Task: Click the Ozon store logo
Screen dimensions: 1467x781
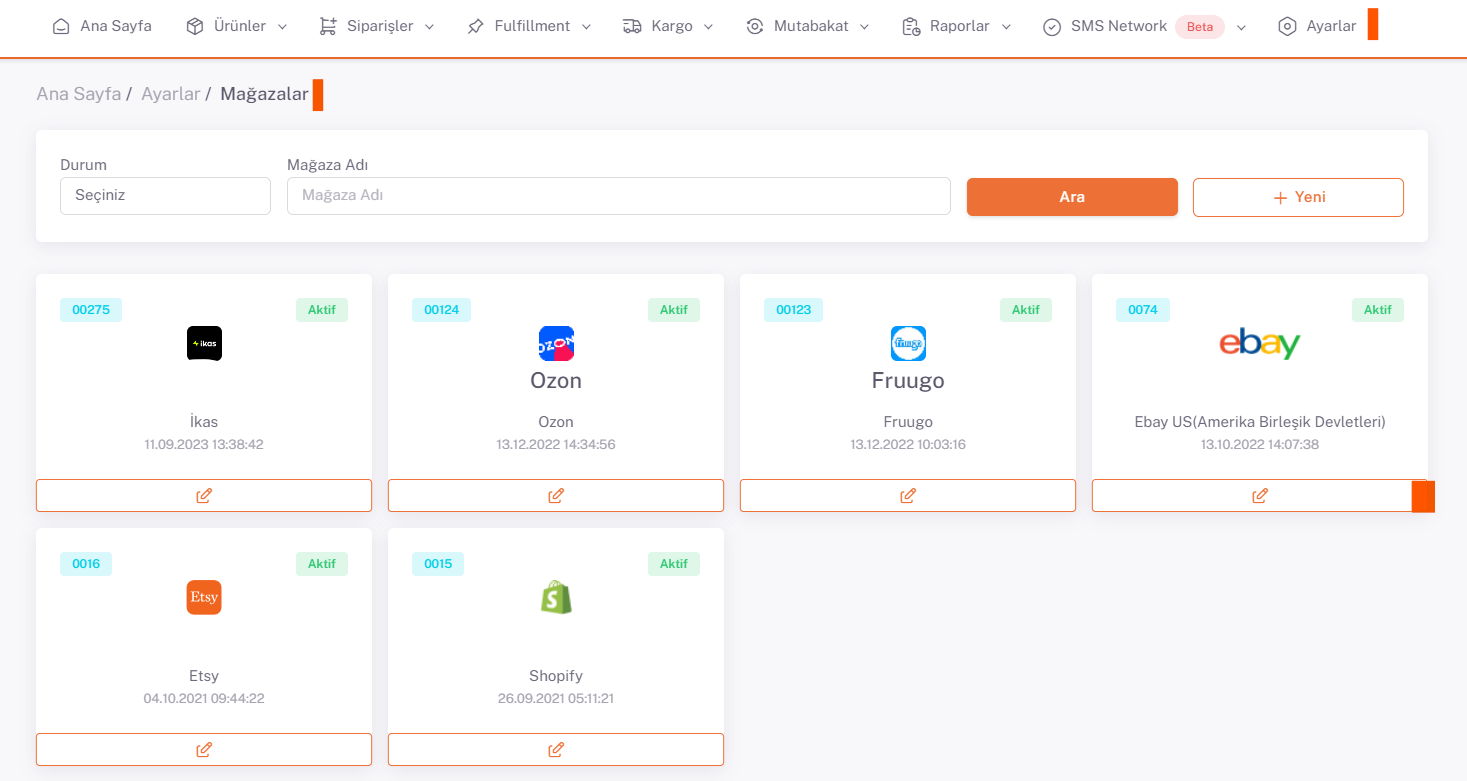Action: click(556, 344)
